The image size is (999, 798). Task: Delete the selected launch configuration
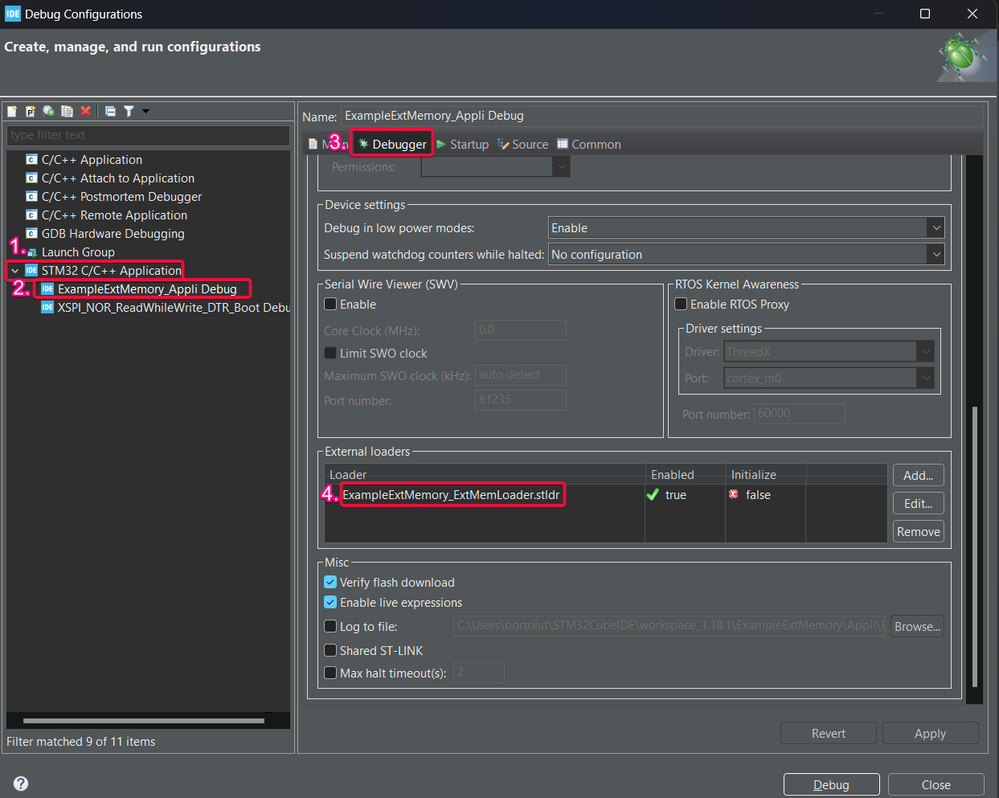(85, 111)
